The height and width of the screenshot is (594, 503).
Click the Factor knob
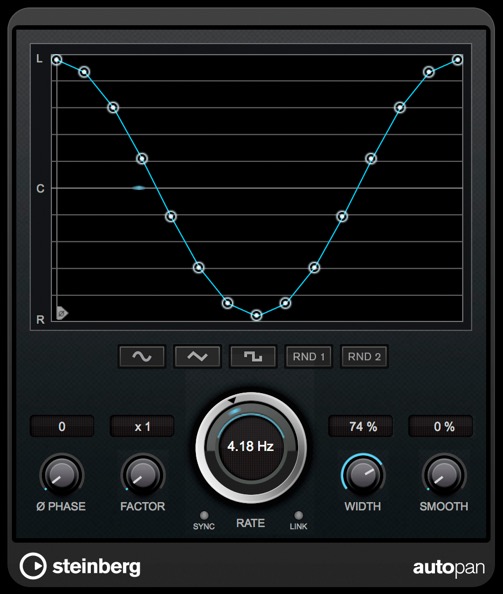pos(143,475)
